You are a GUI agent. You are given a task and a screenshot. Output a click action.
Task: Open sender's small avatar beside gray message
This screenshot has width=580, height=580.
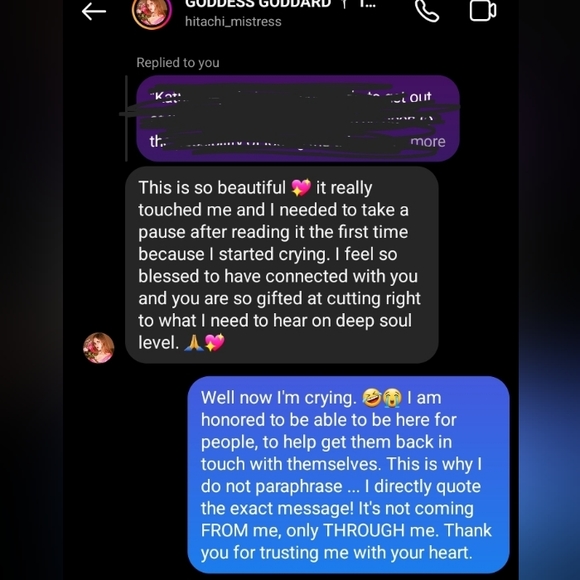98,348
